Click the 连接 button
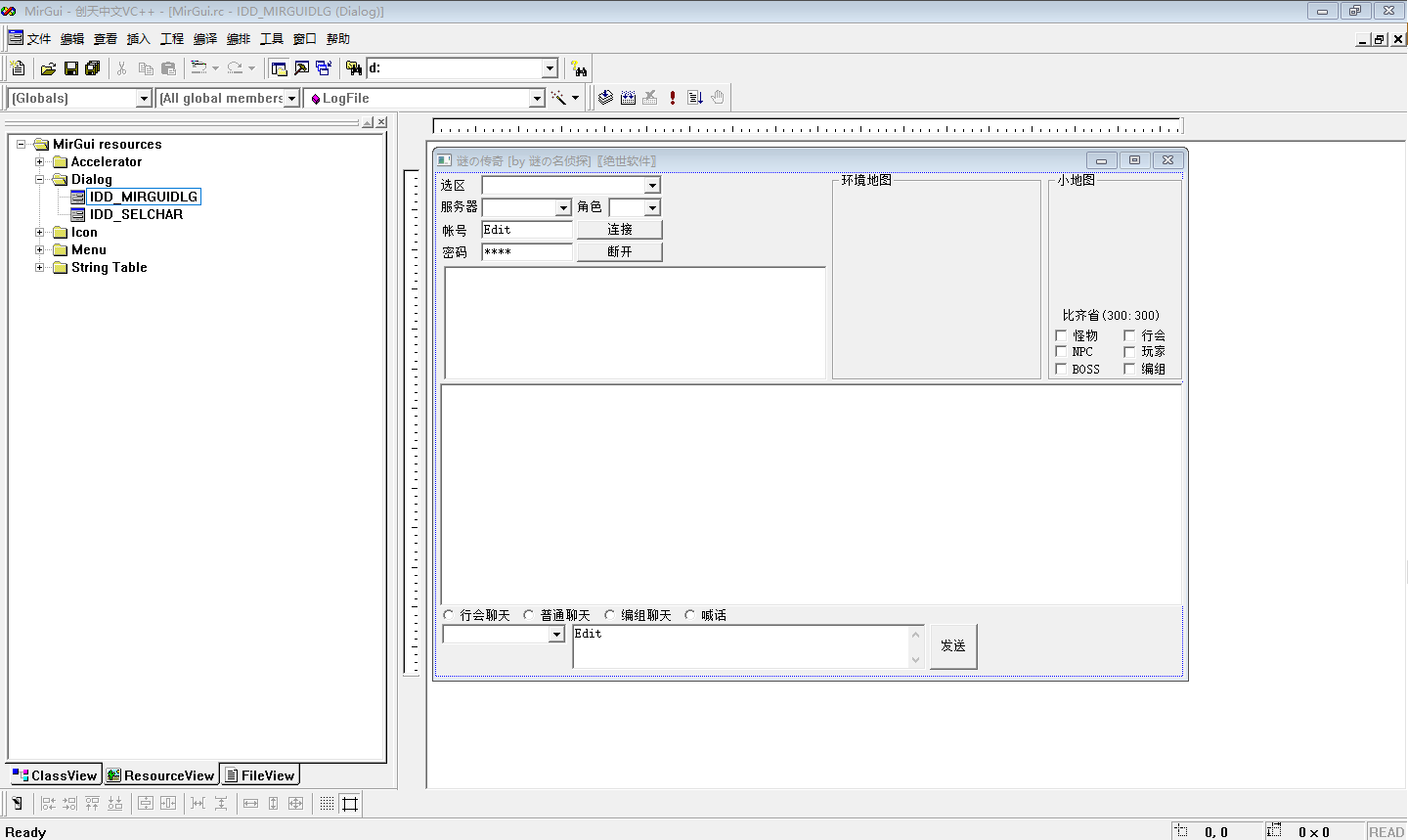 pyautogui.click(x=620, y=230)
